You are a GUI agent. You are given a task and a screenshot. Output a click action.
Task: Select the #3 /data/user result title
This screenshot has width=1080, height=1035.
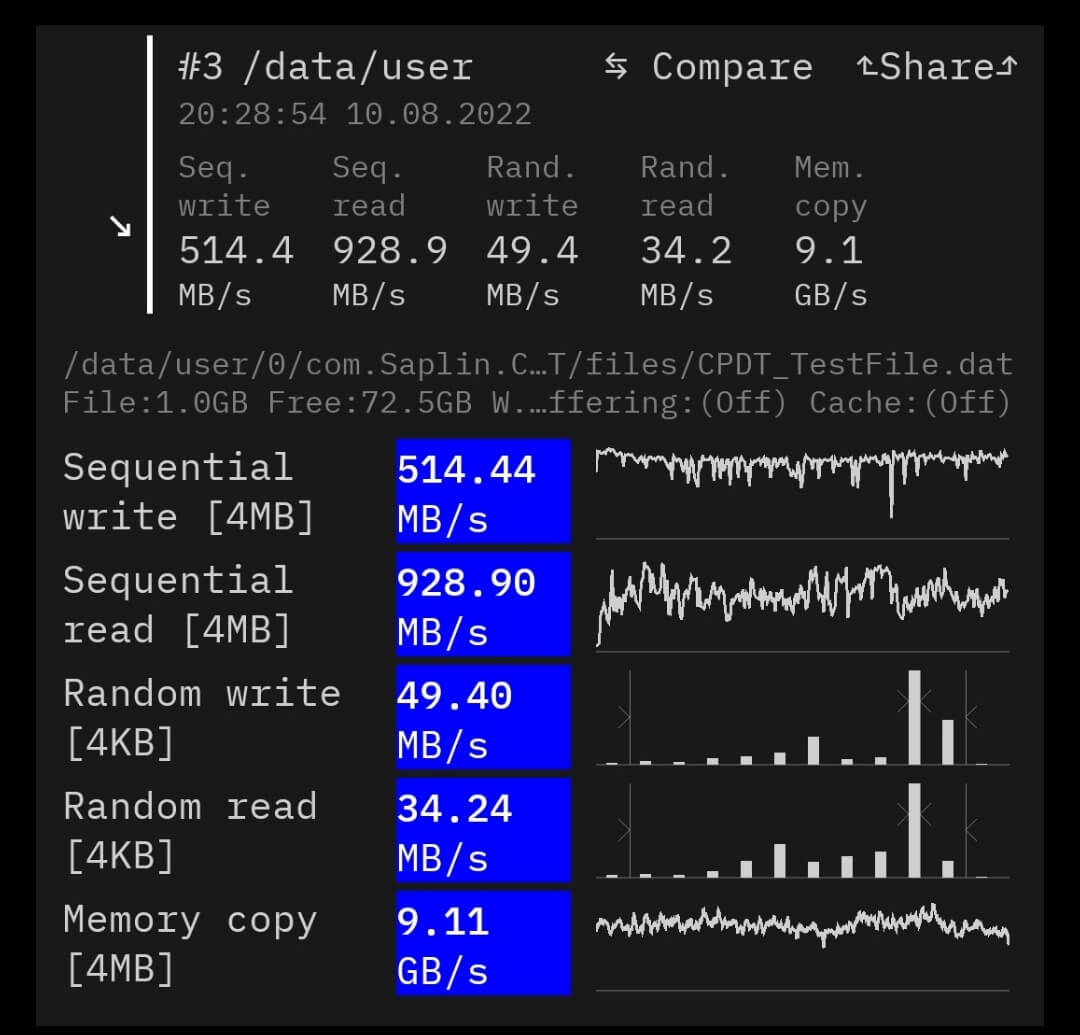(325, 67)
